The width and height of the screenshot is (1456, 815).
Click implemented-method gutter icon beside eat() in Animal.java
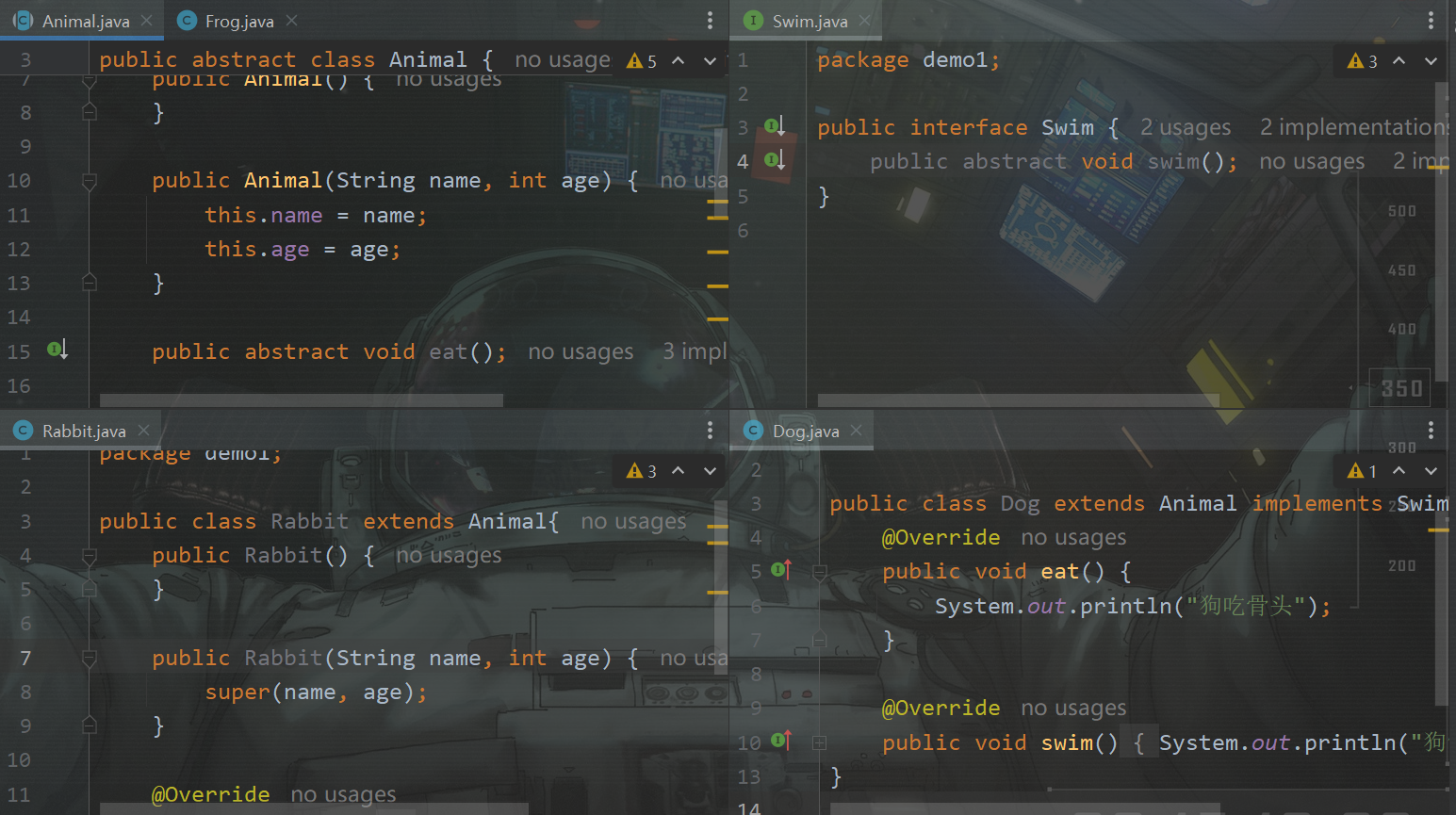point(57,350)
